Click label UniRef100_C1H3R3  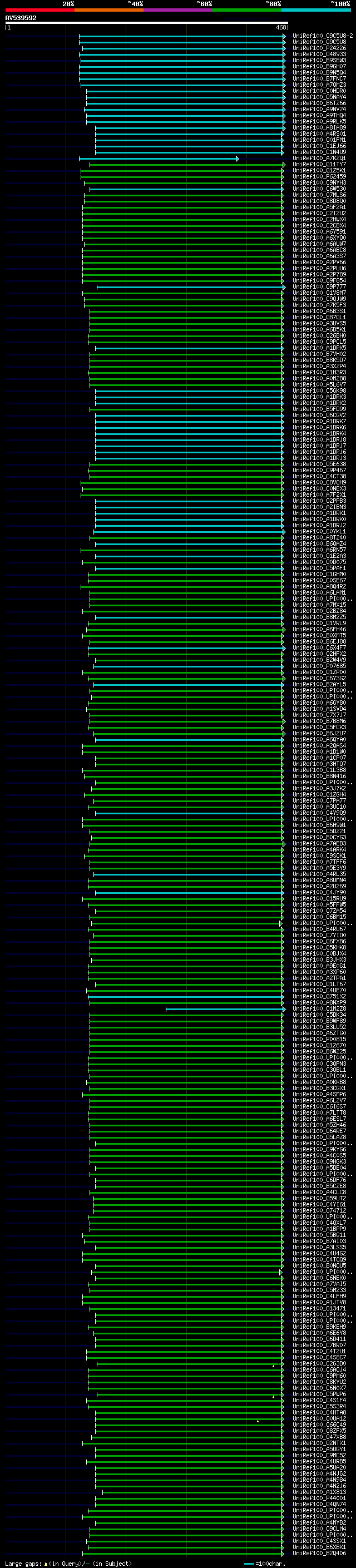(319, 372)
